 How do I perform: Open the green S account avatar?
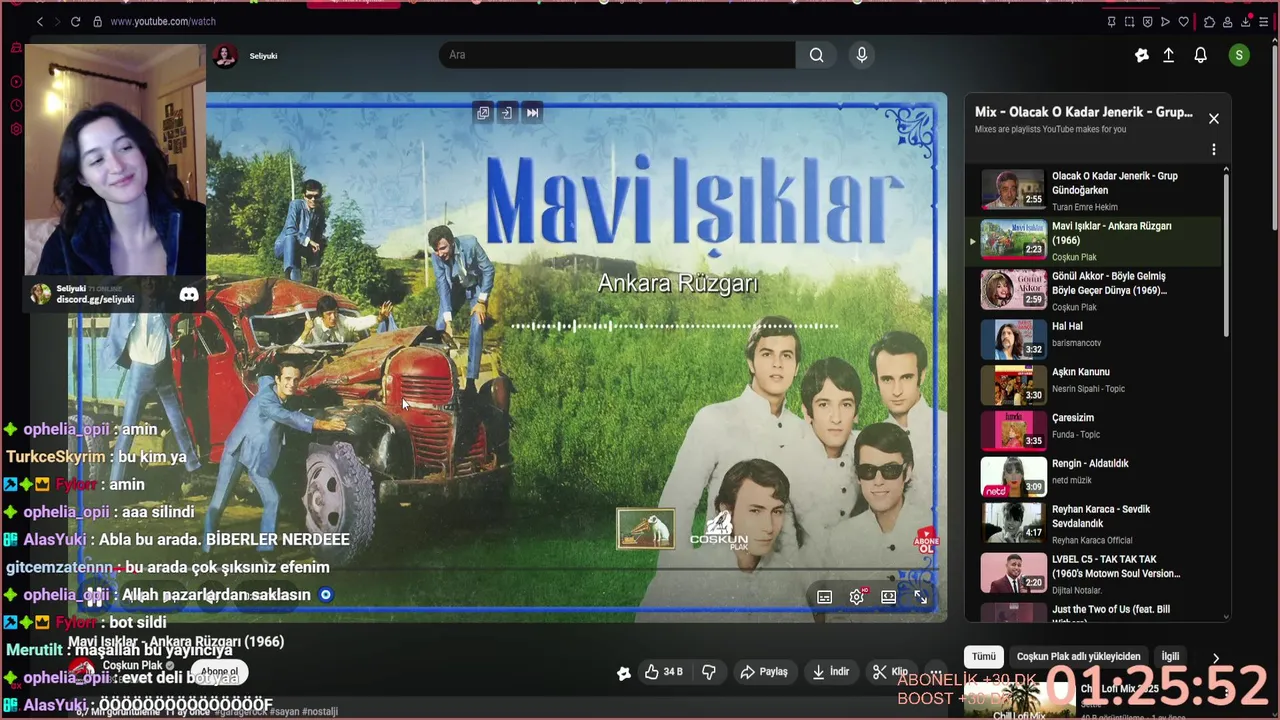[1239, 56]
